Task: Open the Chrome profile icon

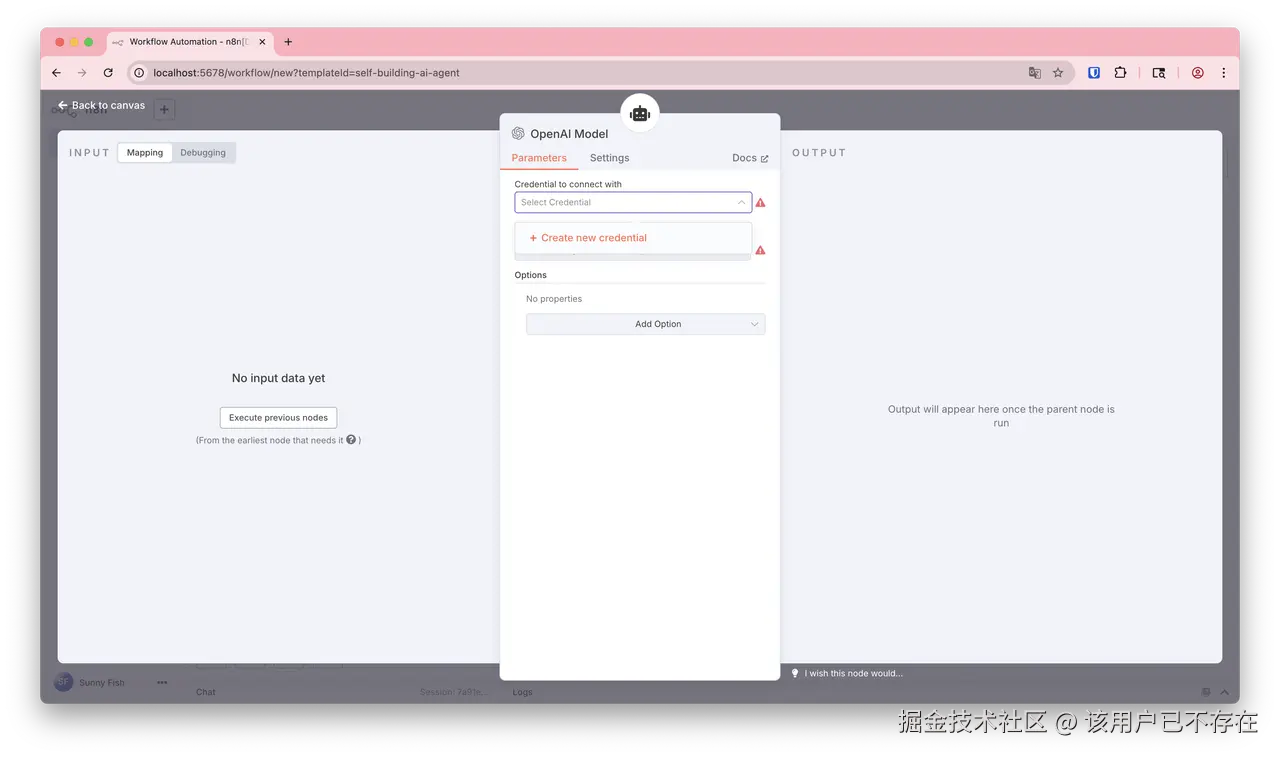Action: [1197, 73]
